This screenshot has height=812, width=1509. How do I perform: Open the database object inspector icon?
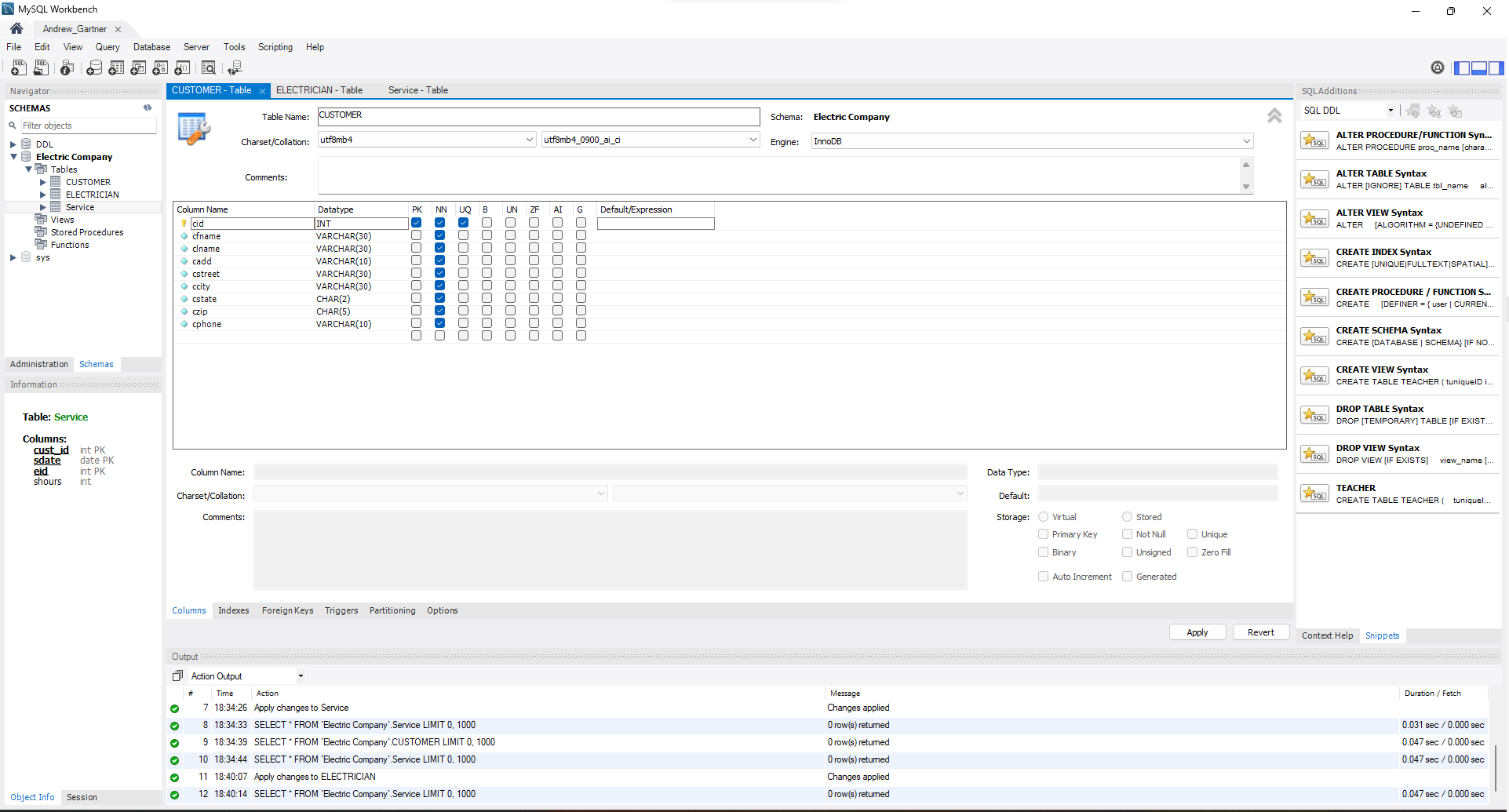[x=67, y=68]
